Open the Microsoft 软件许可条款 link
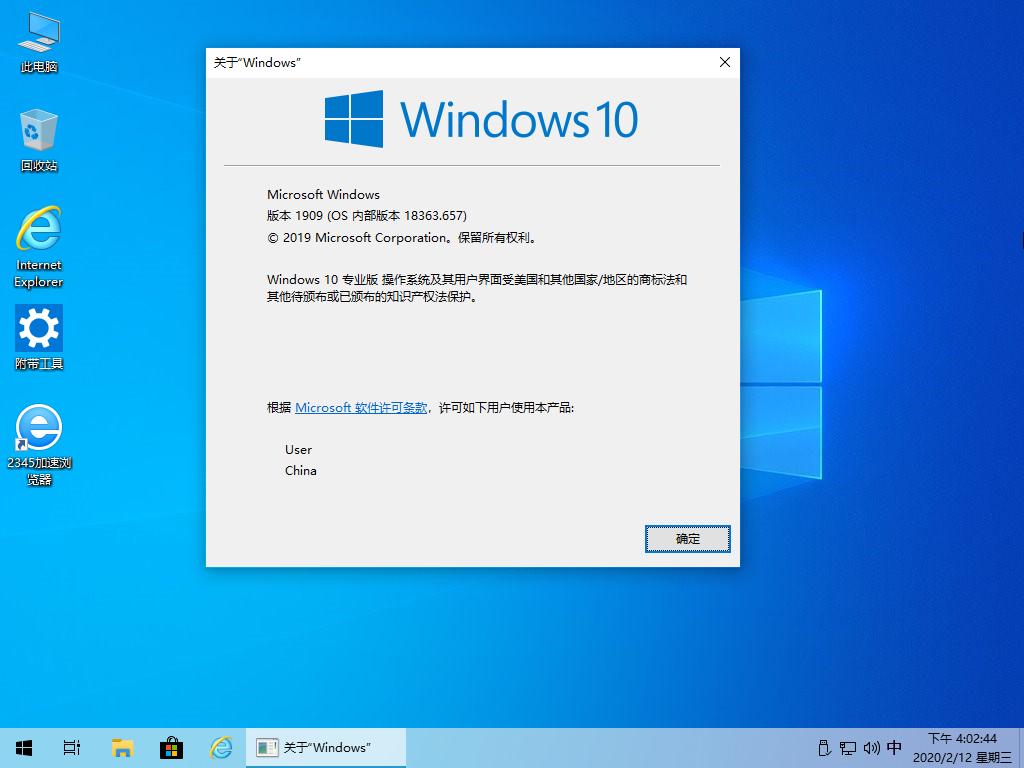The width and height of the screenshot is (1024, 768). (x=361, y=408)
